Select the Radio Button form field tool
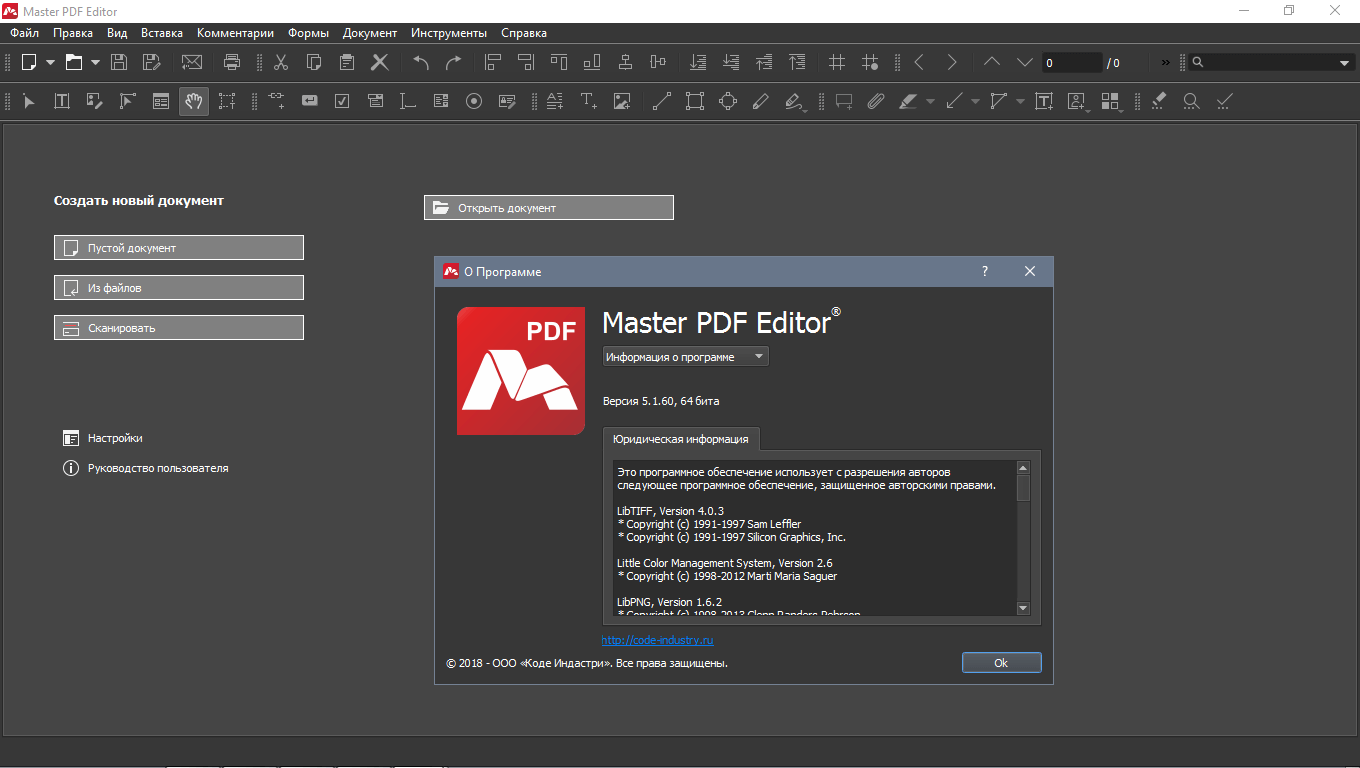Viewport: 1360px width, 768px height. tap(474, 101)
